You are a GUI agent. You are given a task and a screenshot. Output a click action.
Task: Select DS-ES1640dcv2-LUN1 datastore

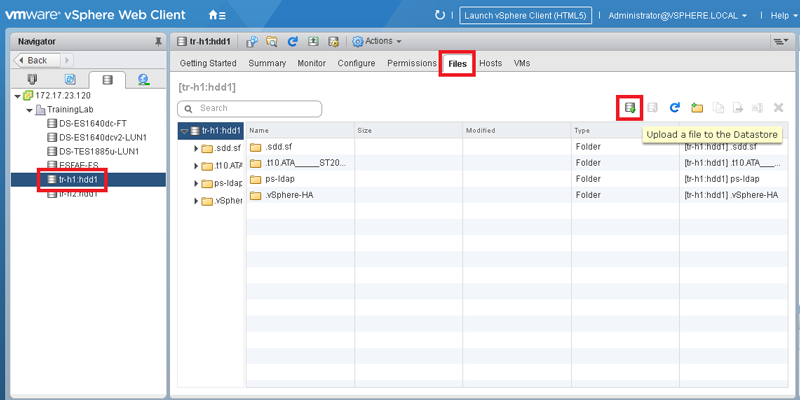97,137
